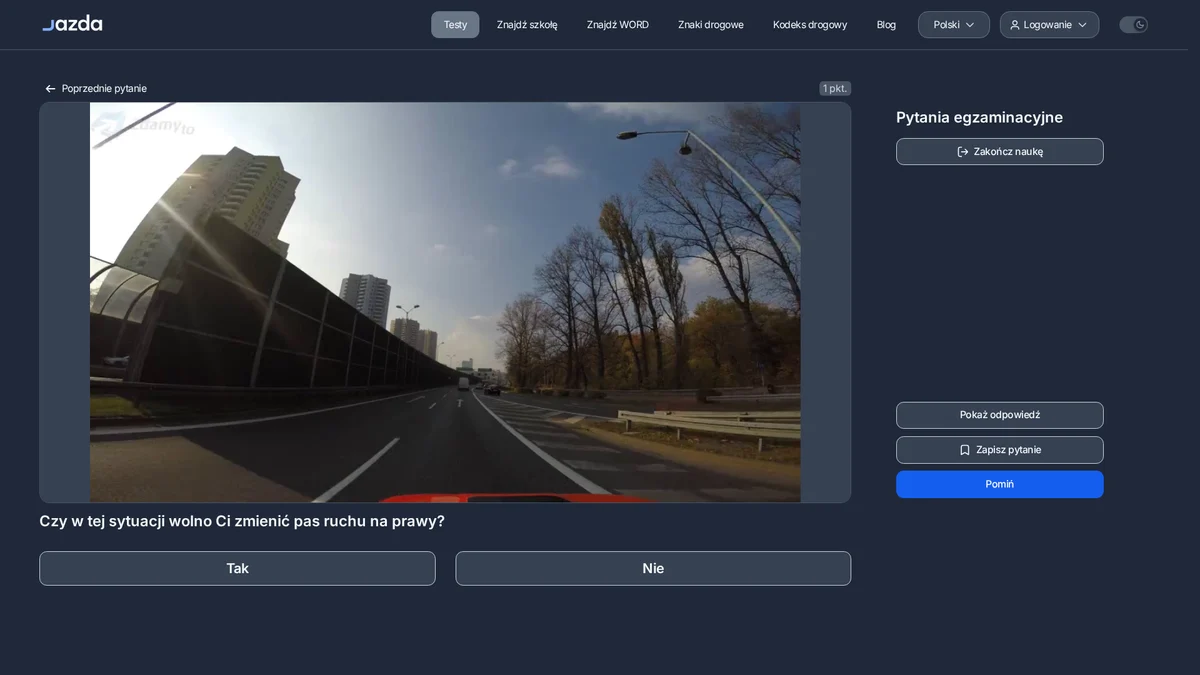Click the Pytania egzaminacyjne heading
Image resolution: width=1200 pixels, height=675 pixels.
979,118
